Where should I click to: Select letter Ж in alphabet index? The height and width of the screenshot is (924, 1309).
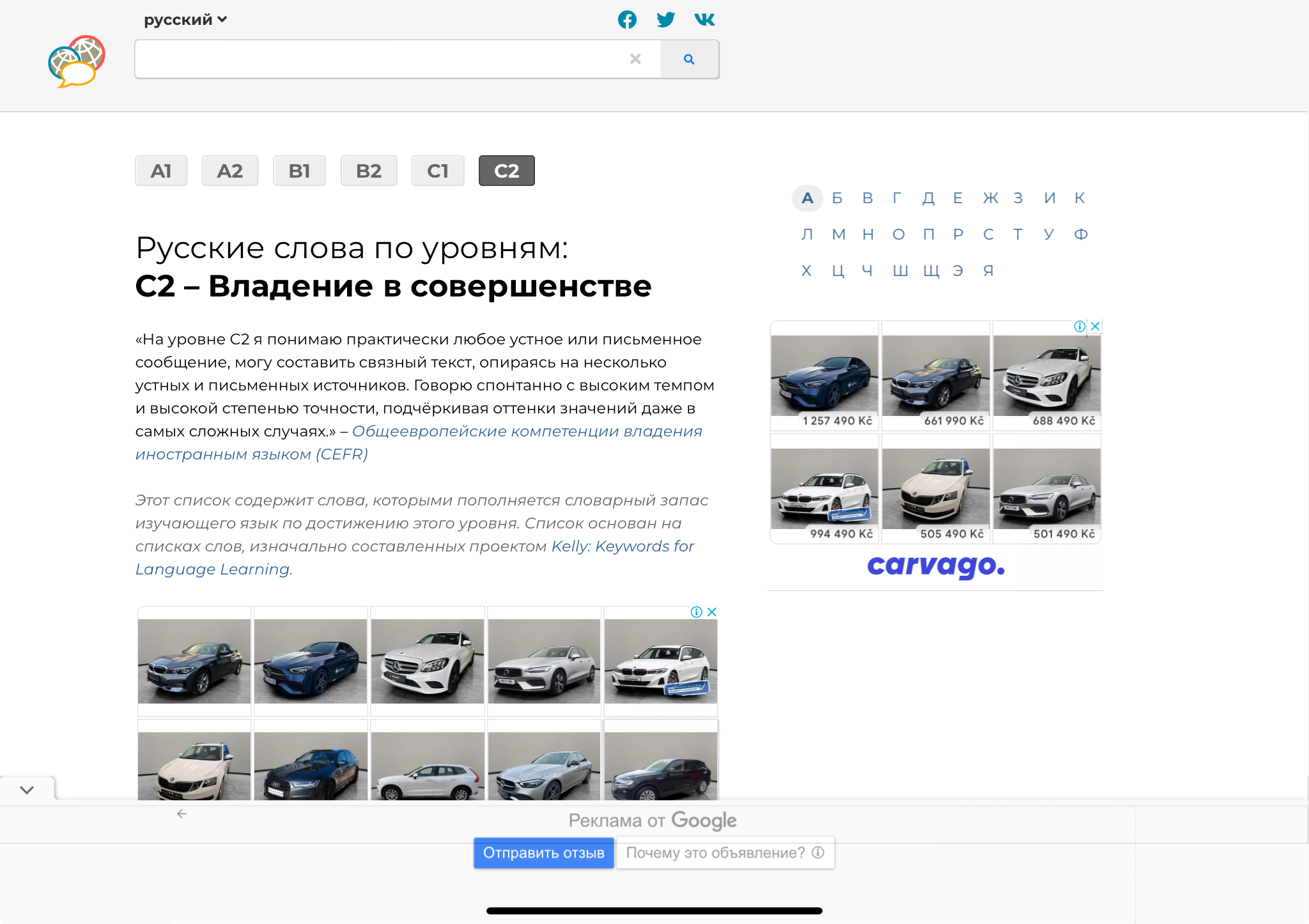pos(991,198)
